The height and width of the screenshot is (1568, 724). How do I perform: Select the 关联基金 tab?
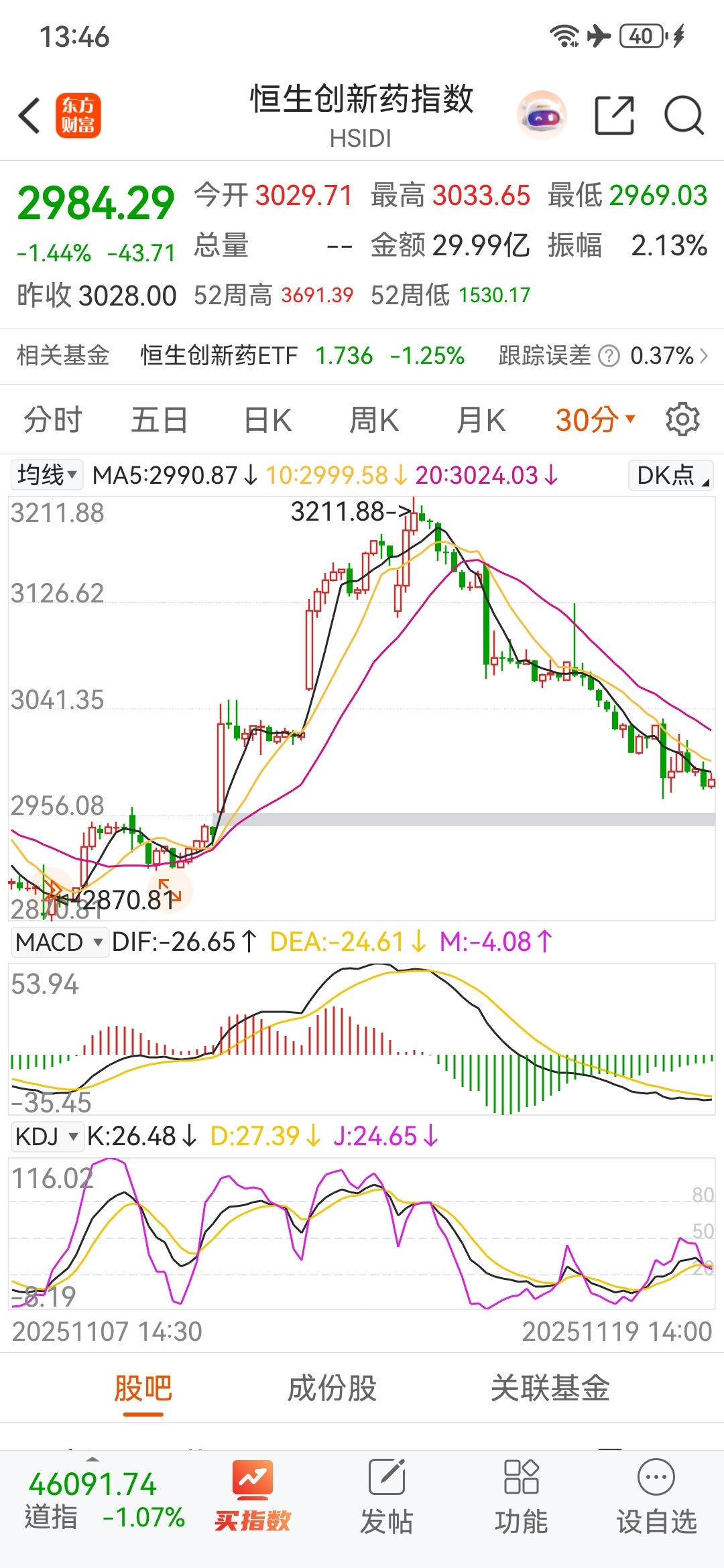click(550, 1388)
